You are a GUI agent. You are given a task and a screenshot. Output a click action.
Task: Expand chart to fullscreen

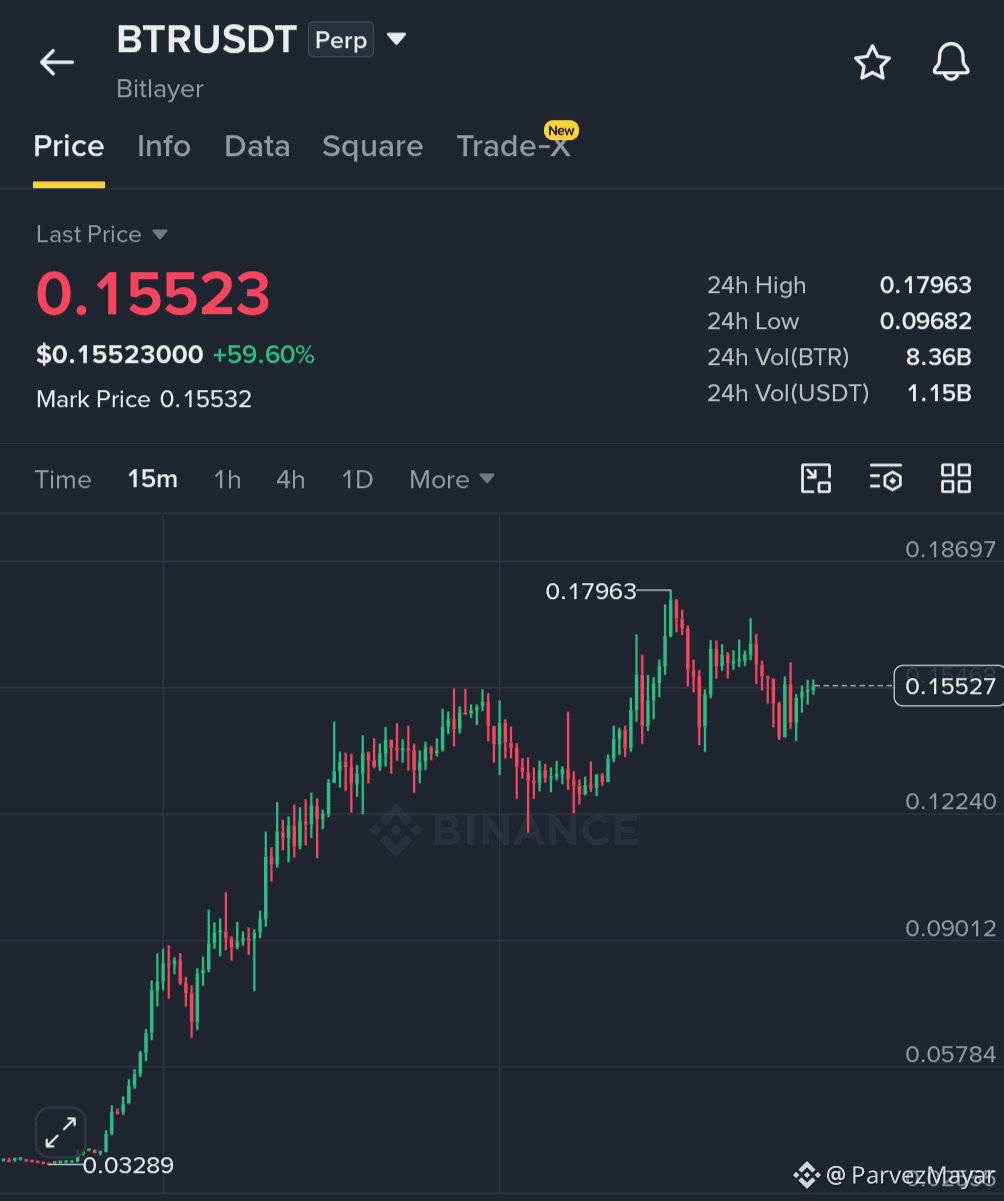pyautogui.click(x=61, y=1133)
